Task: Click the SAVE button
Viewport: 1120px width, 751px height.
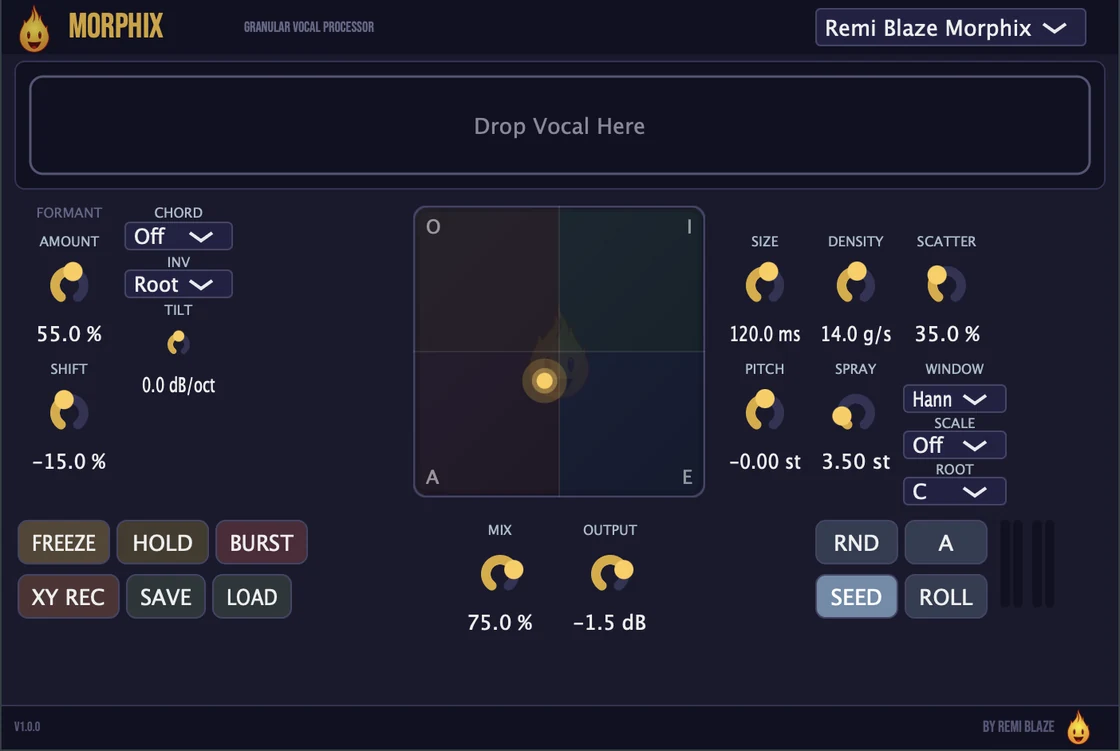Action: pos(166,597)
